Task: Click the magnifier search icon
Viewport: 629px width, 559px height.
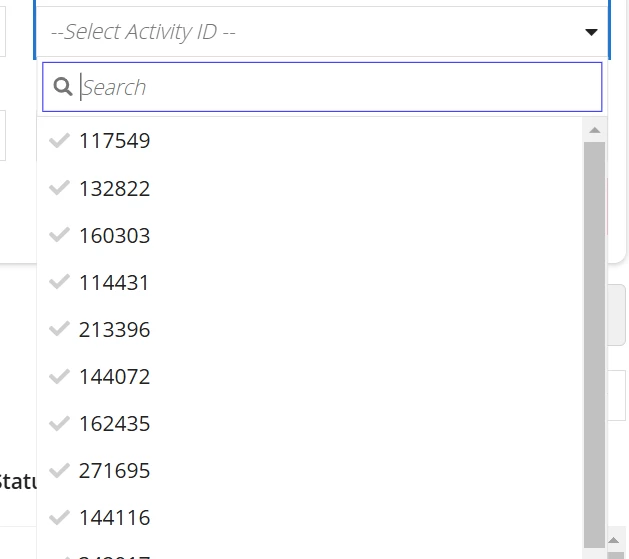Action: 63,87
